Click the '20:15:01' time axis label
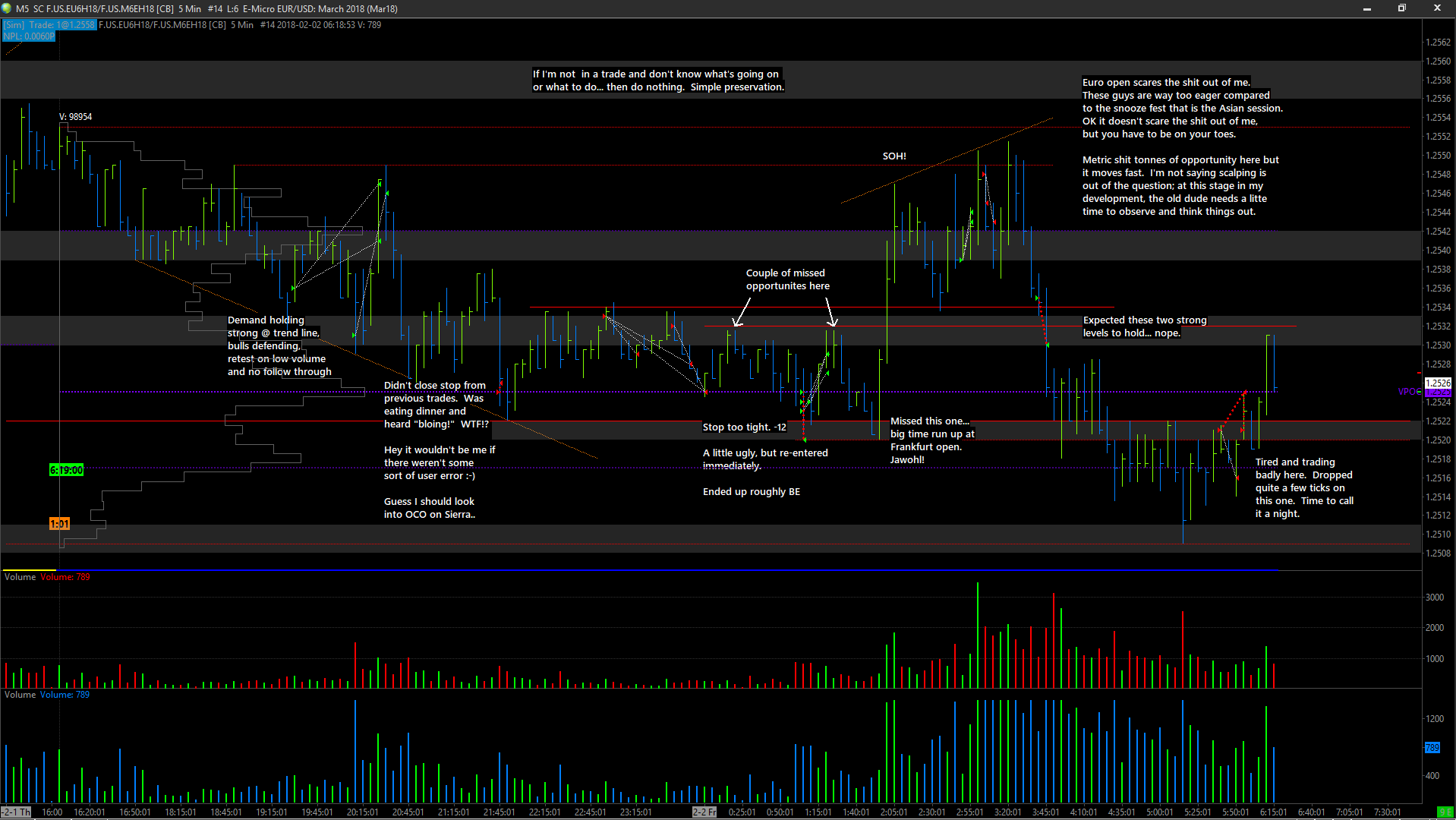The image size is (1456, 820). click(x=363, y=812)
